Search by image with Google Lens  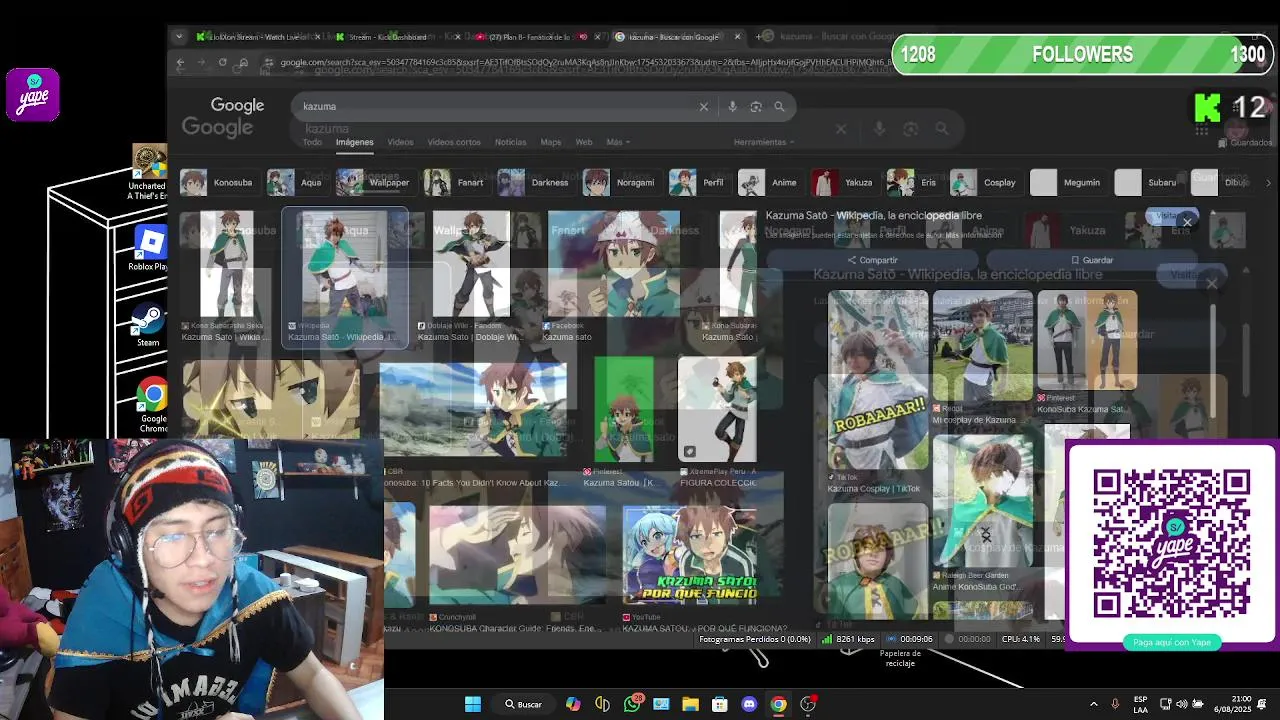[756, 106]
